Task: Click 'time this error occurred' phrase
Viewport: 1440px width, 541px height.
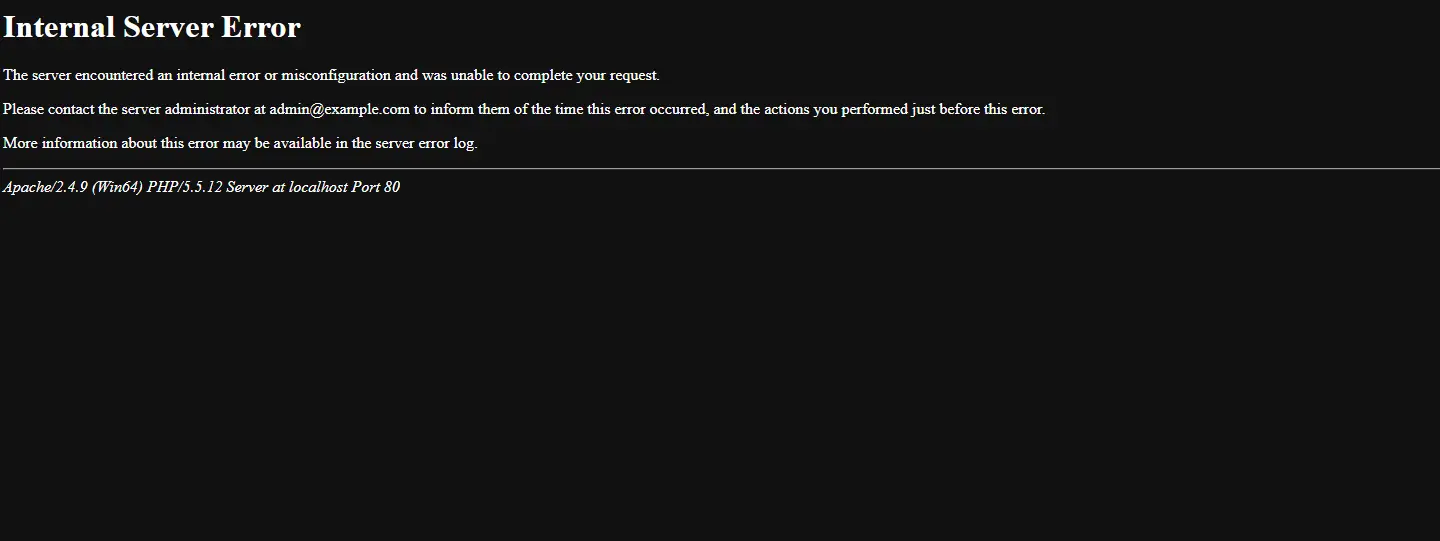Action: click(630, 109)
